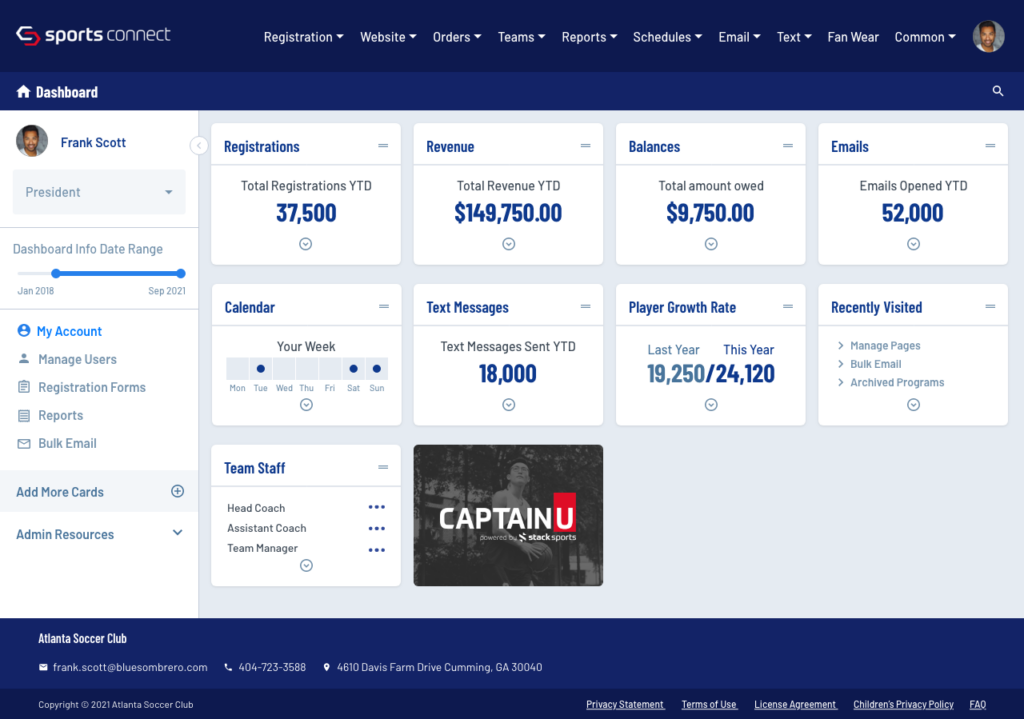Minimize the Revenue card
Image resolution: width=1024 pixels, height=719 pixels.
[585, 146]
